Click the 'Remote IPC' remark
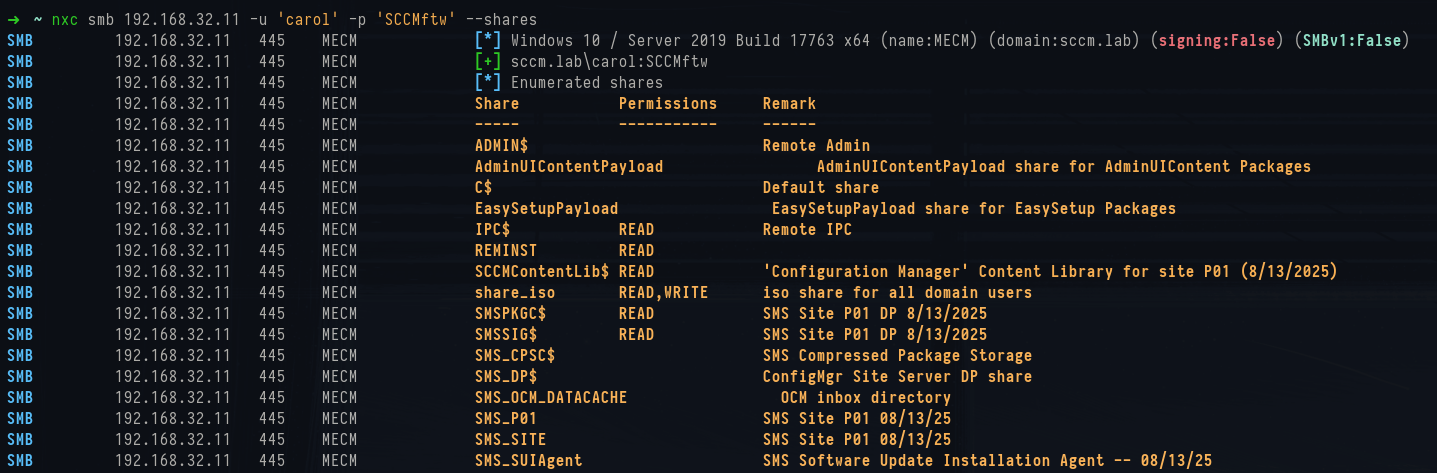This screenshot has height=473, width=1437. (x=807, y=230)
